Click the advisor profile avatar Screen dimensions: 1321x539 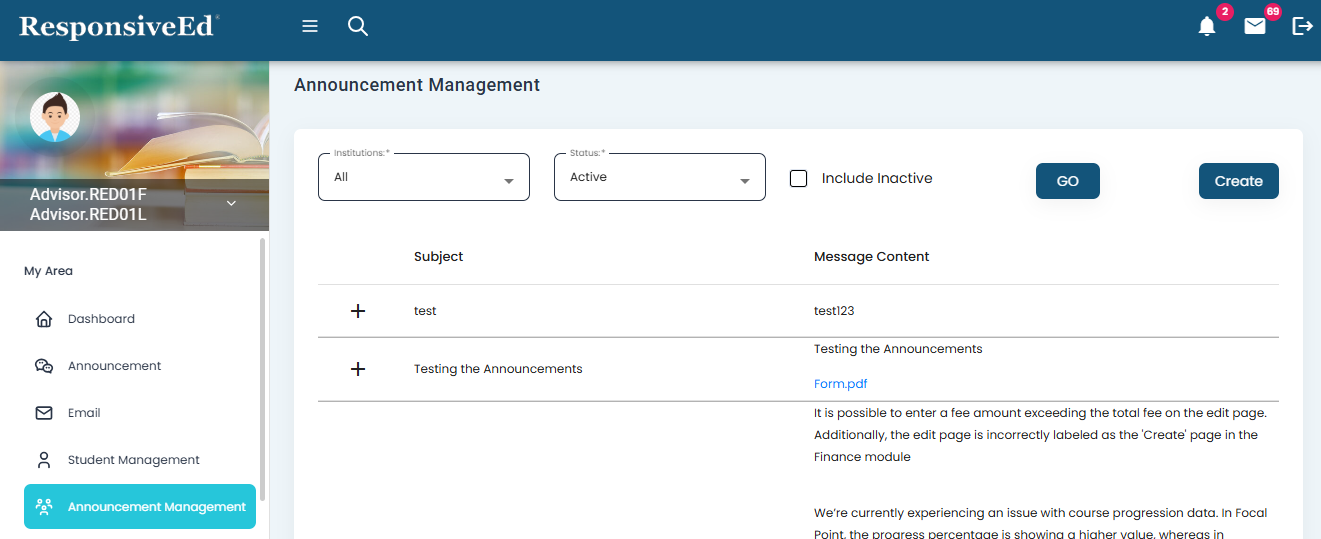click(x=55, y=117)
